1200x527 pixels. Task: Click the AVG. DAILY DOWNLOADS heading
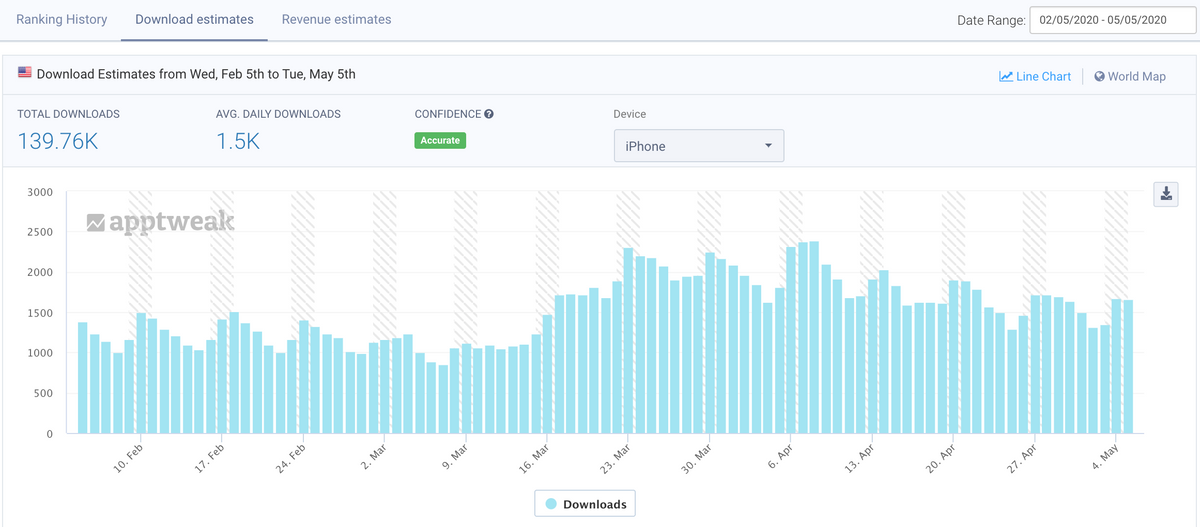pyautogui.click(x=278, y=114)
